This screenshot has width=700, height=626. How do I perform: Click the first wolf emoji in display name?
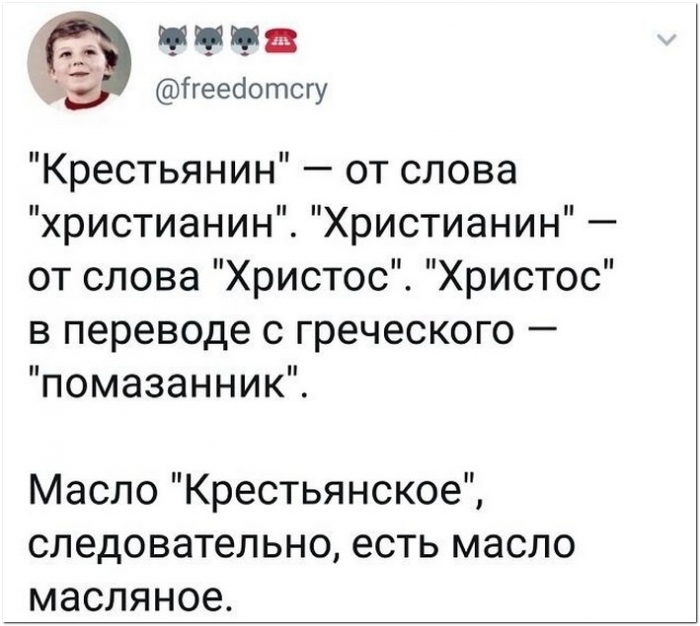click(x=172, y=41)
